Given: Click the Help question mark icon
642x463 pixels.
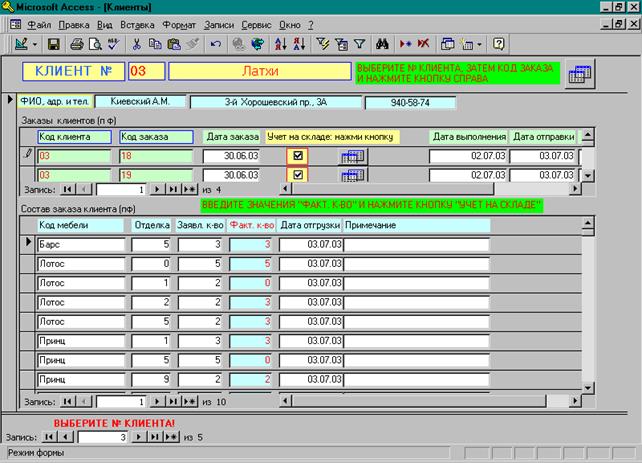Looking at the screenshot, I should (x=499, y=44).
